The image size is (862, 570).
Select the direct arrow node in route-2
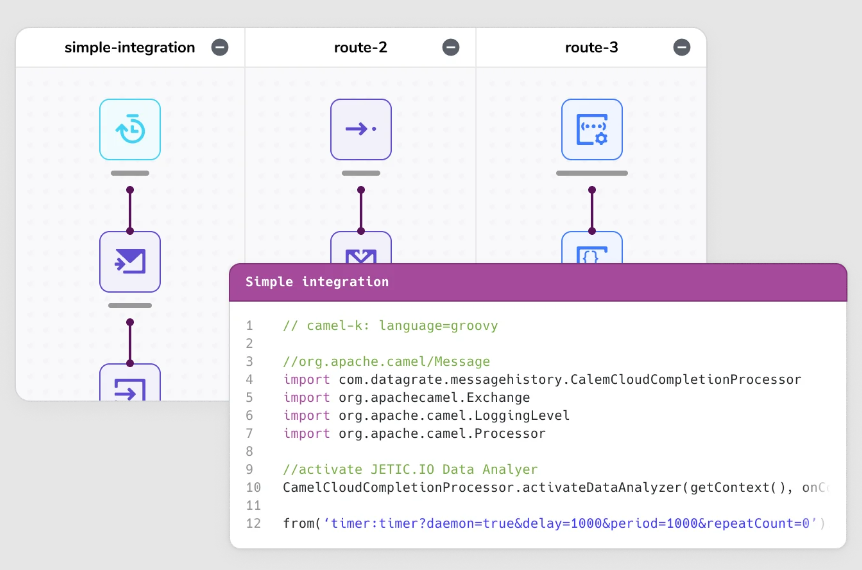coord(361,130)
